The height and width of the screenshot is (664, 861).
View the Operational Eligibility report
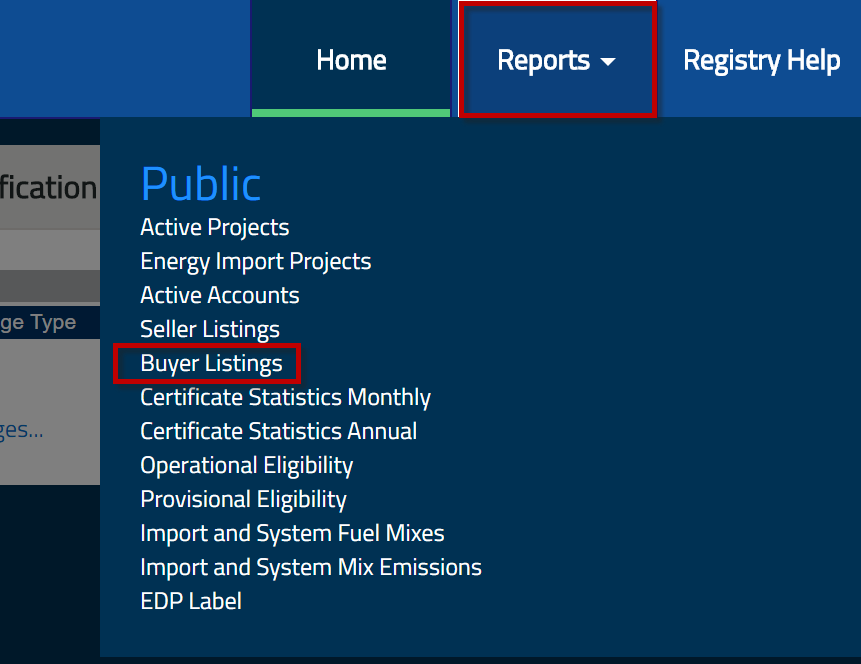[246, 465]
